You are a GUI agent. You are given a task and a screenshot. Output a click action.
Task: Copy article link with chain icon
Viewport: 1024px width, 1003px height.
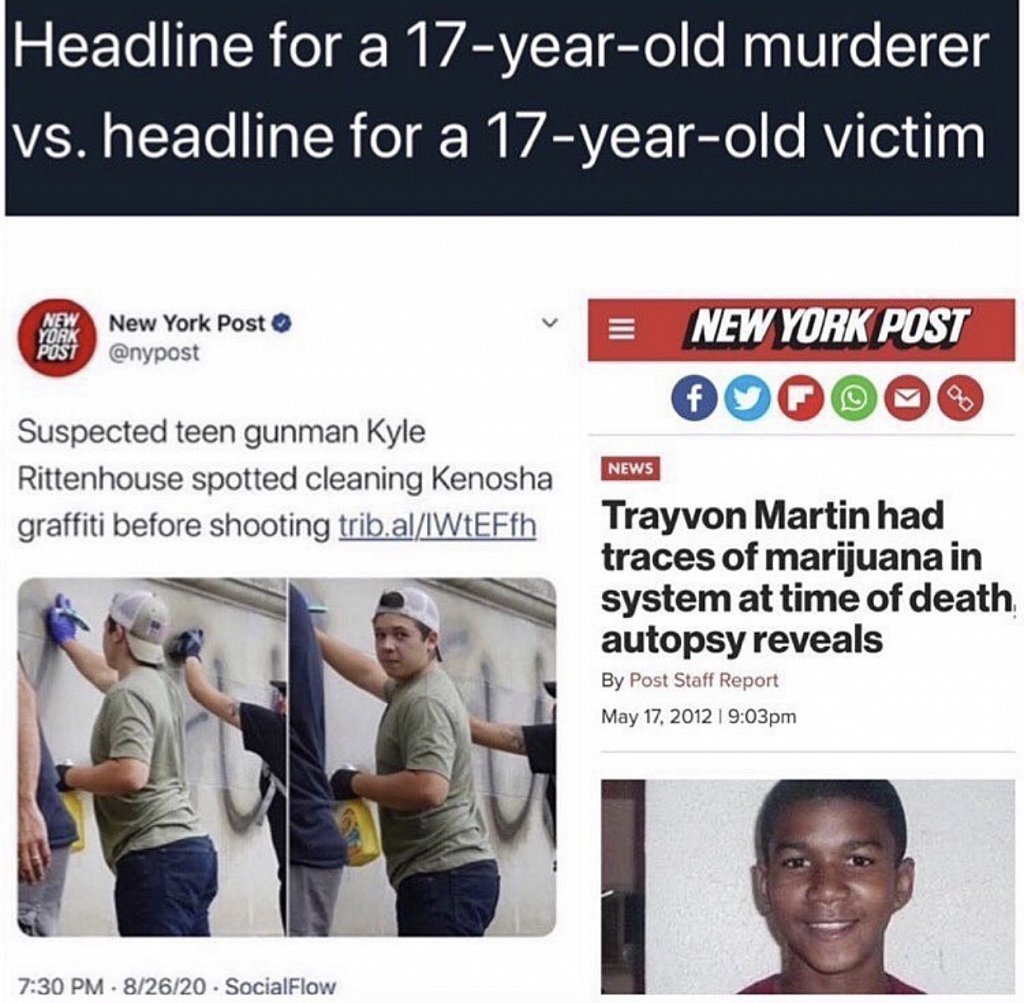click(960, 399)
